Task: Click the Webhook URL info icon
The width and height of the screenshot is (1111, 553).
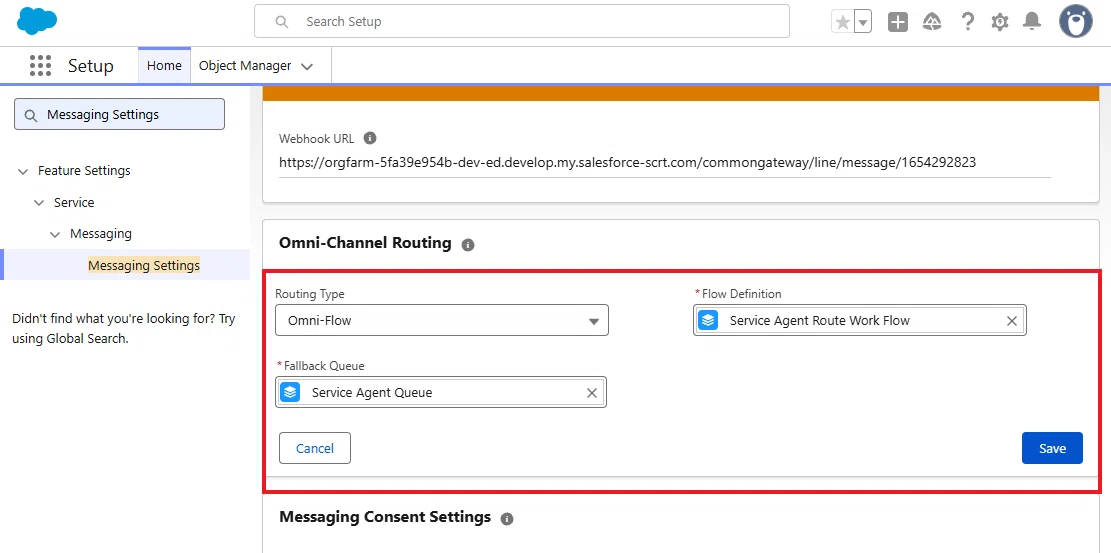Action: pyautogui.click(x=370, y=138)
